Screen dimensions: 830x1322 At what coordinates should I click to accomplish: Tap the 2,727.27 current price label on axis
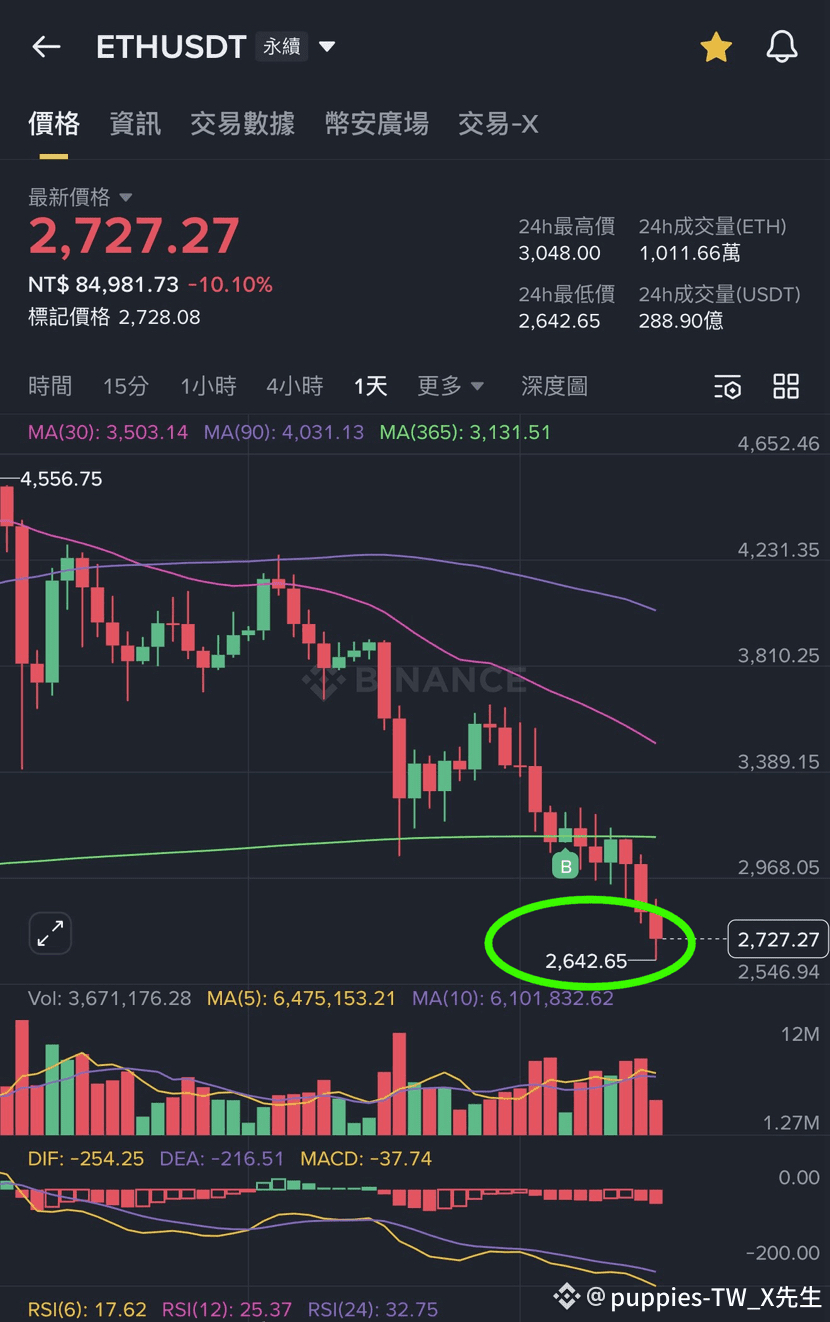779,940
